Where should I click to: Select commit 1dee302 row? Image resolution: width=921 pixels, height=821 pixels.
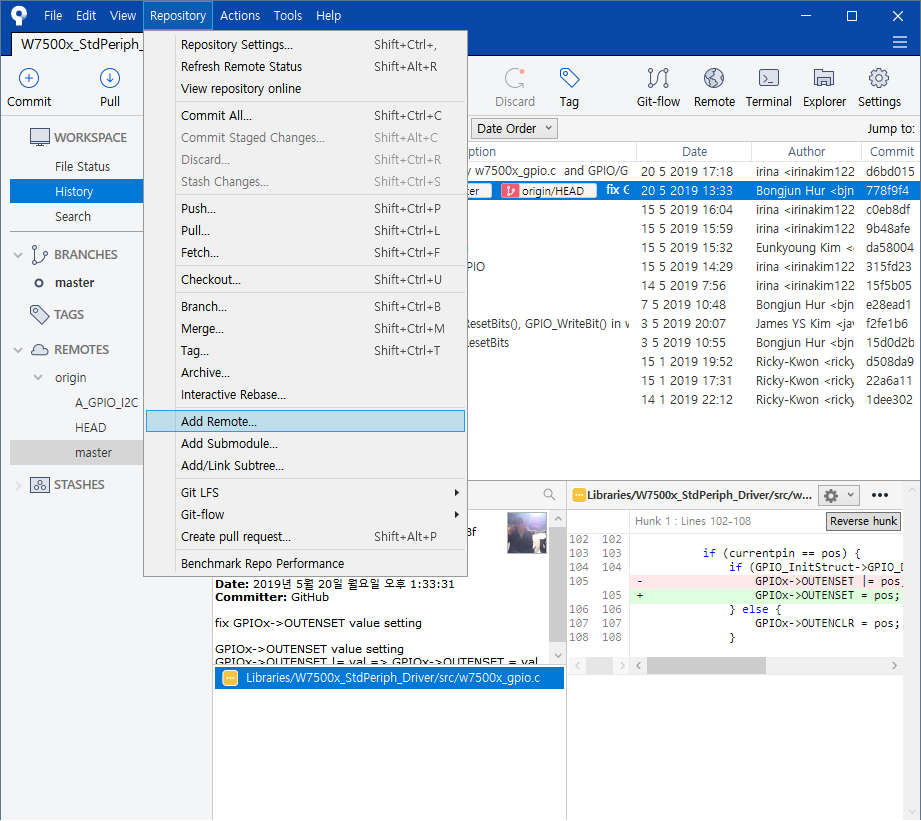(x=694, y=400)
